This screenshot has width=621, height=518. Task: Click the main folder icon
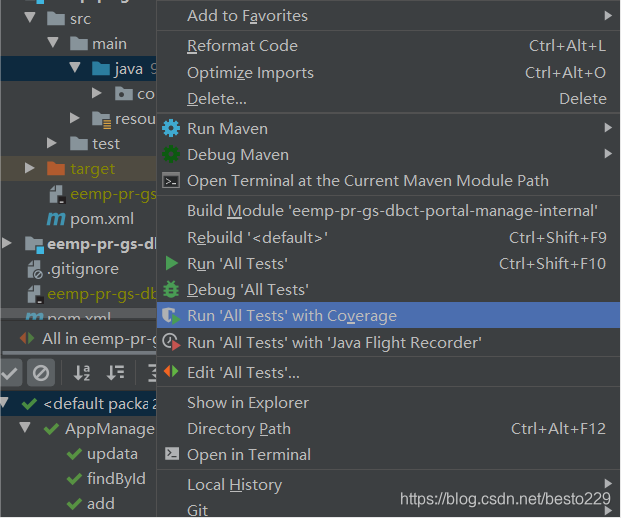[78, 44]
